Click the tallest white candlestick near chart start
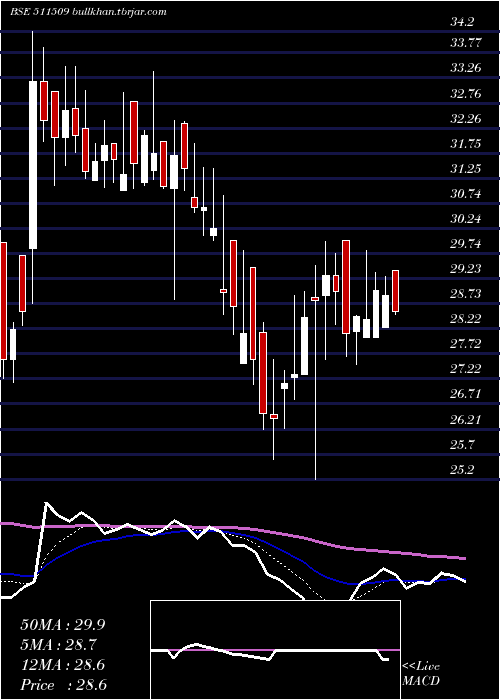The image size is (500, 700). (x=33, y=165)
